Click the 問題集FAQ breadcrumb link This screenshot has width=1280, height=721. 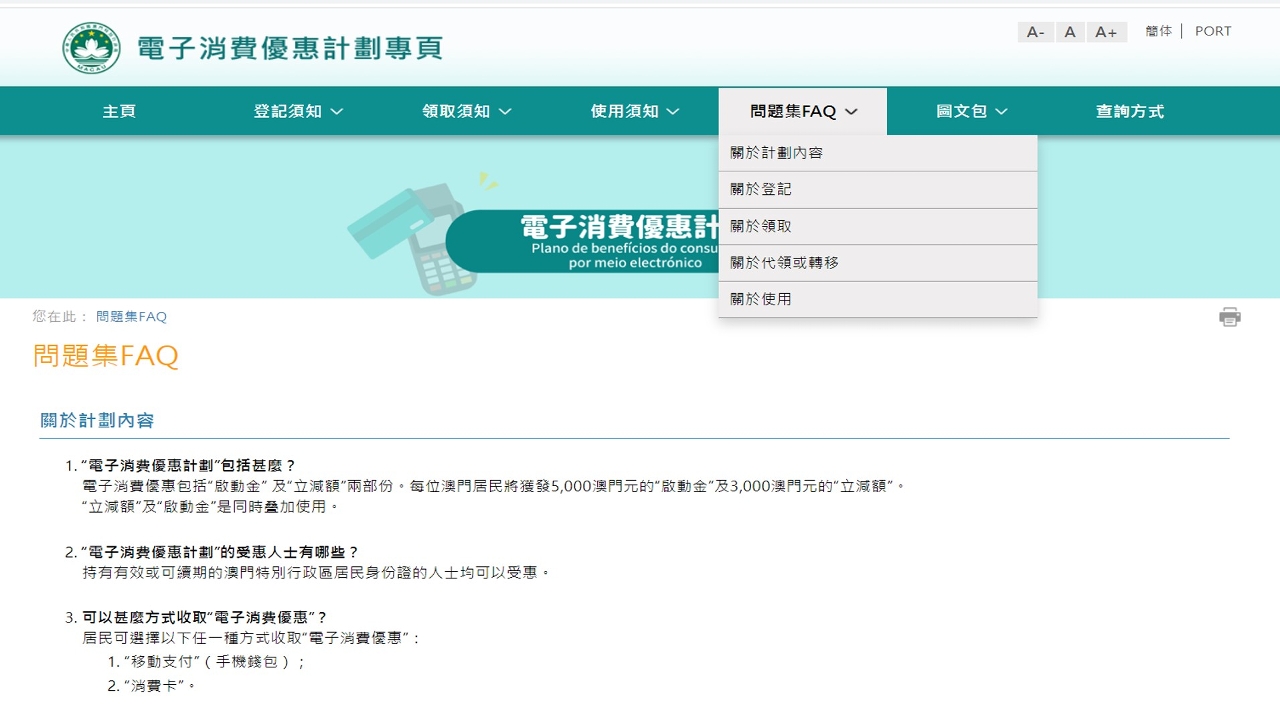point(131,317)
